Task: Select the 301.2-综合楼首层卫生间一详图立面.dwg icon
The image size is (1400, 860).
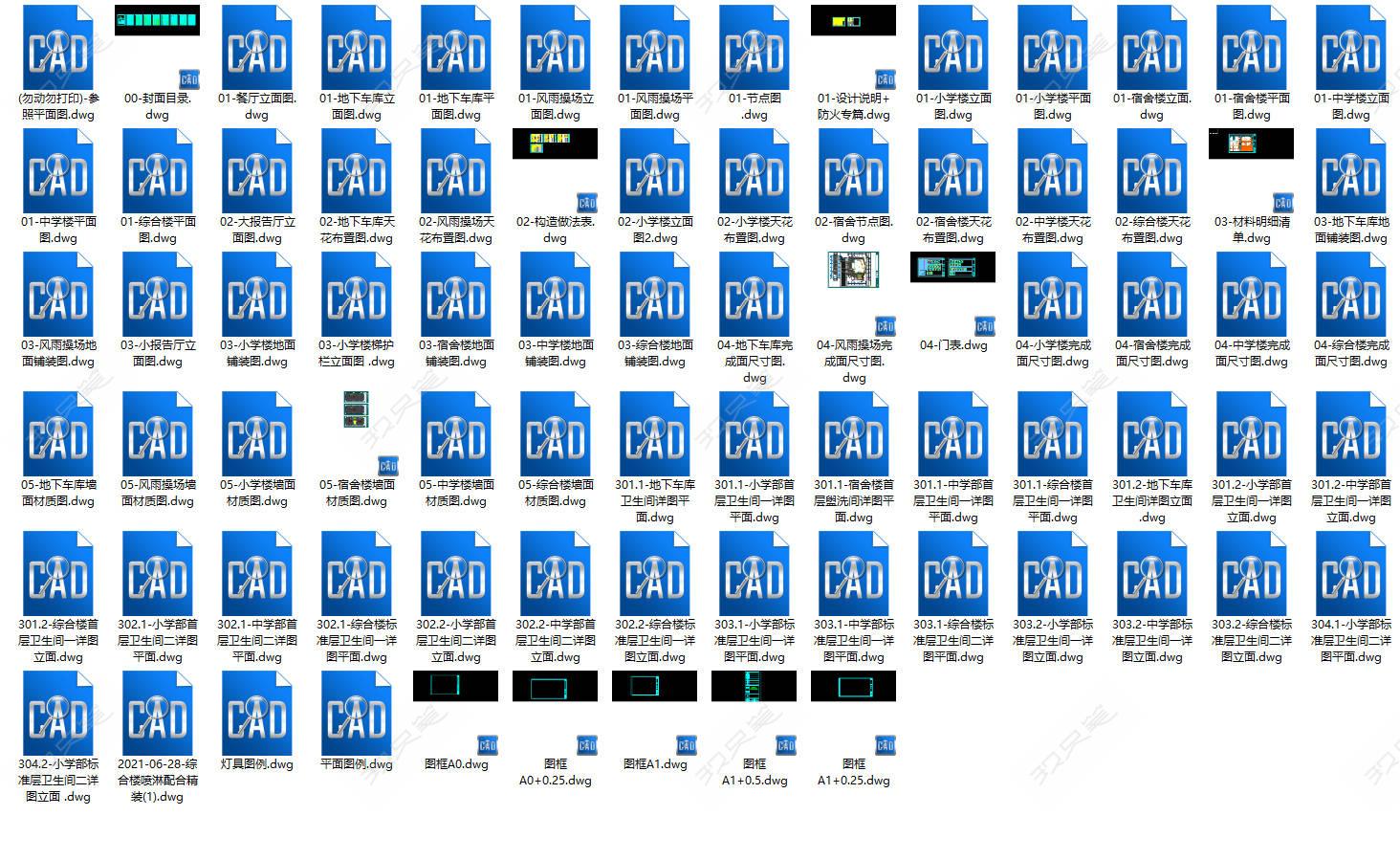Action: coord(57,573)
